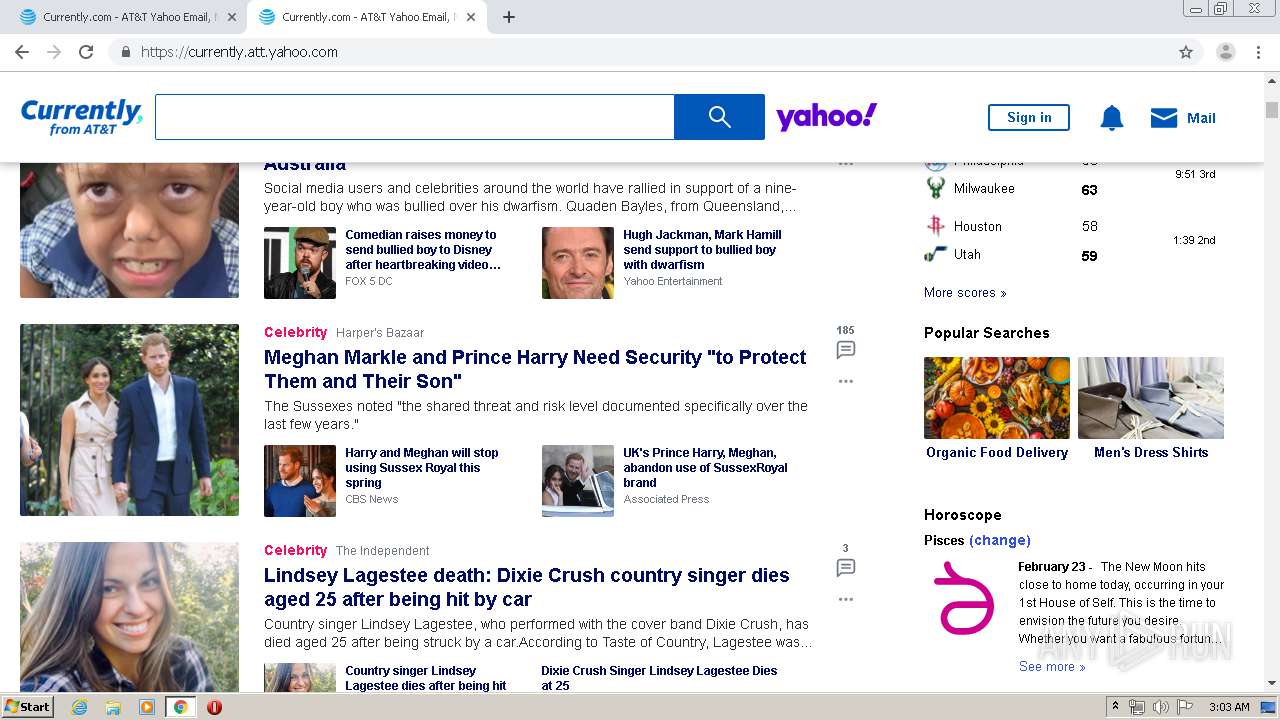Click Organic Food Delivery thumbnail image
This screenshot has width=1280, height=720.
[997, 398]
